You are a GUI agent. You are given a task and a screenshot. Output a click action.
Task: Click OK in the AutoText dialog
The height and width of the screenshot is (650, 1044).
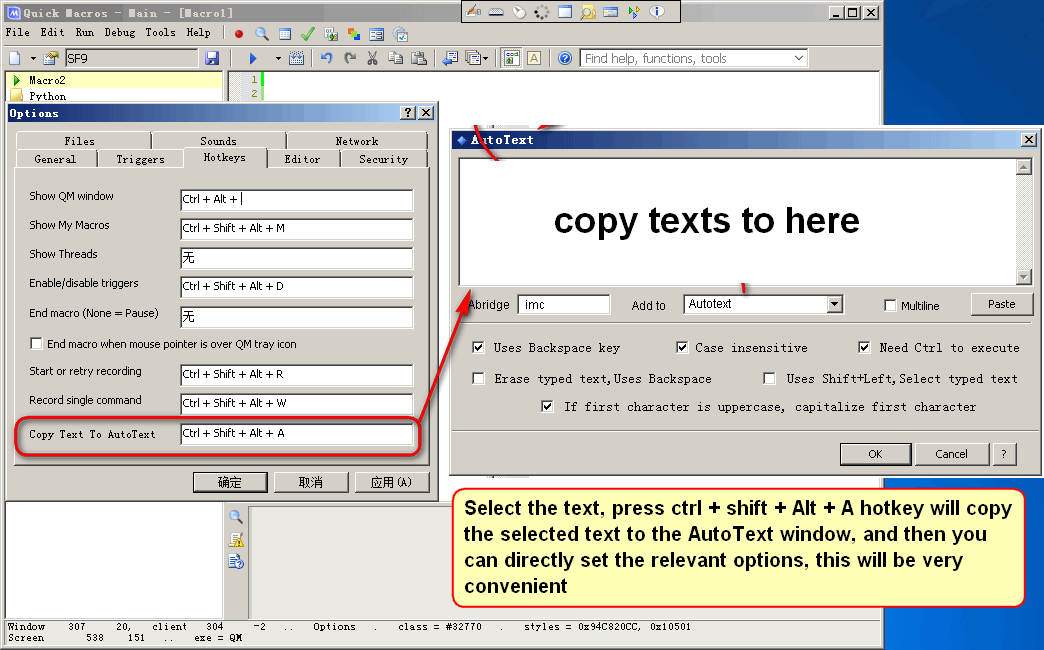pyautogui.click(x=875, y=454)
